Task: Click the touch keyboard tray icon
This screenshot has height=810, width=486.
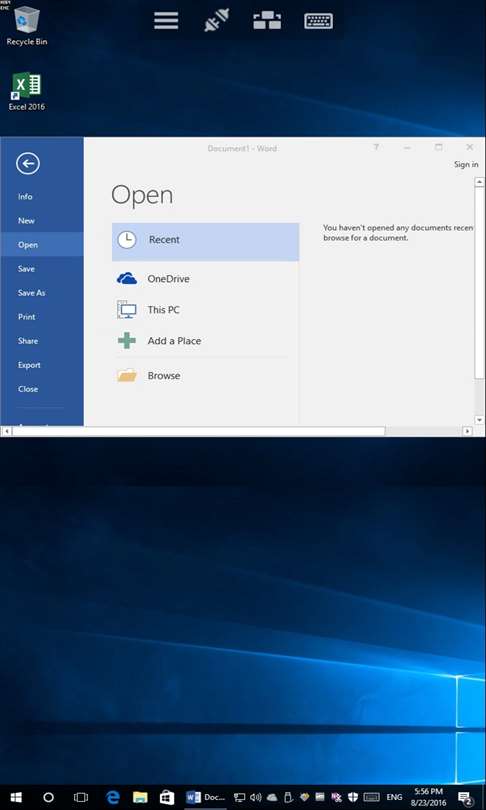Action: click(371, 798)
